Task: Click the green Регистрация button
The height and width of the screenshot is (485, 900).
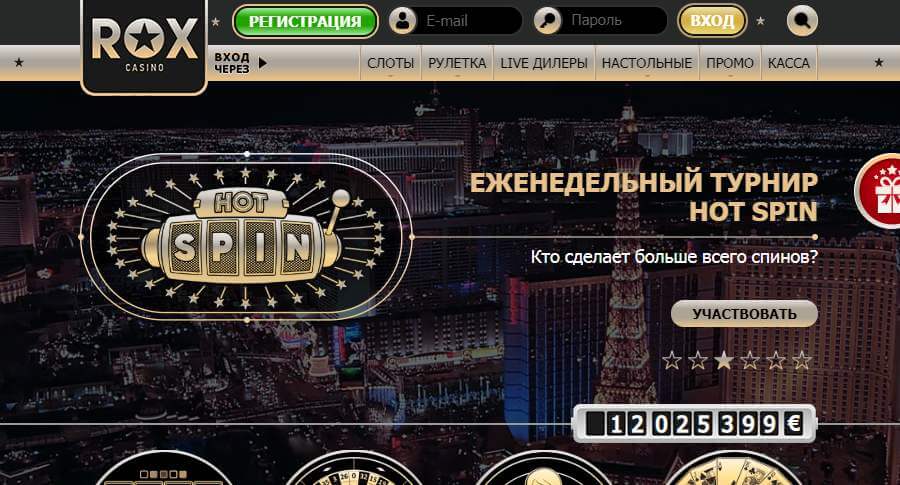Action: tap(305, 21)
